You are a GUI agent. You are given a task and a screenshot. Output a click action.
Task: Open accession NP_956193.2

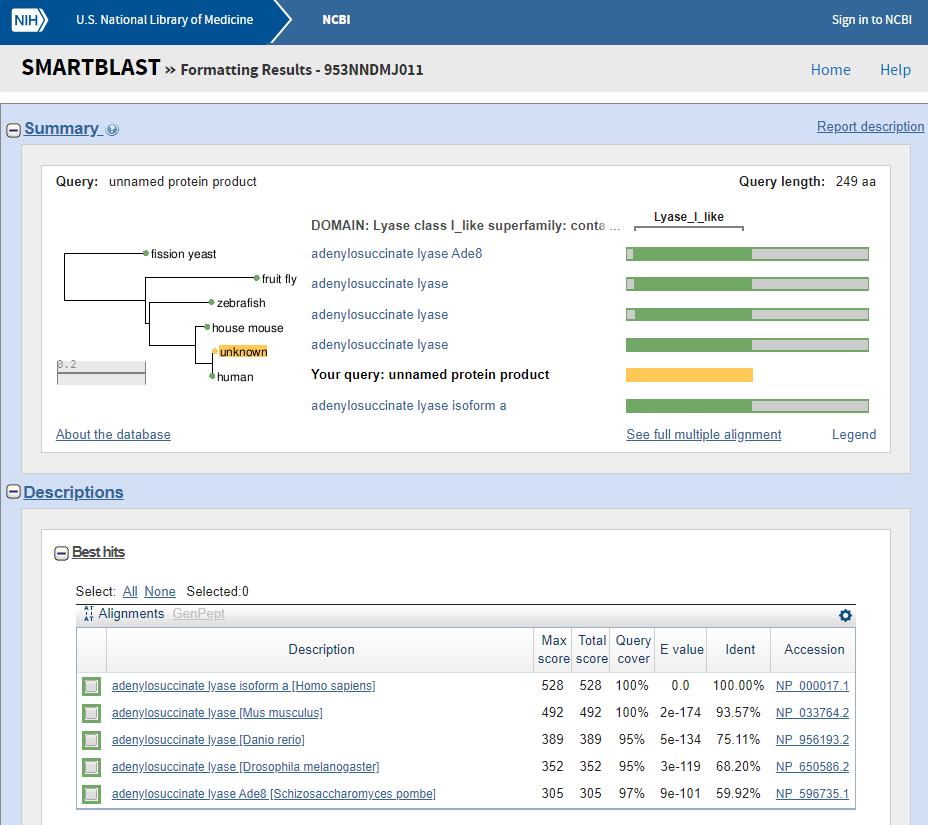pos(812,740)
